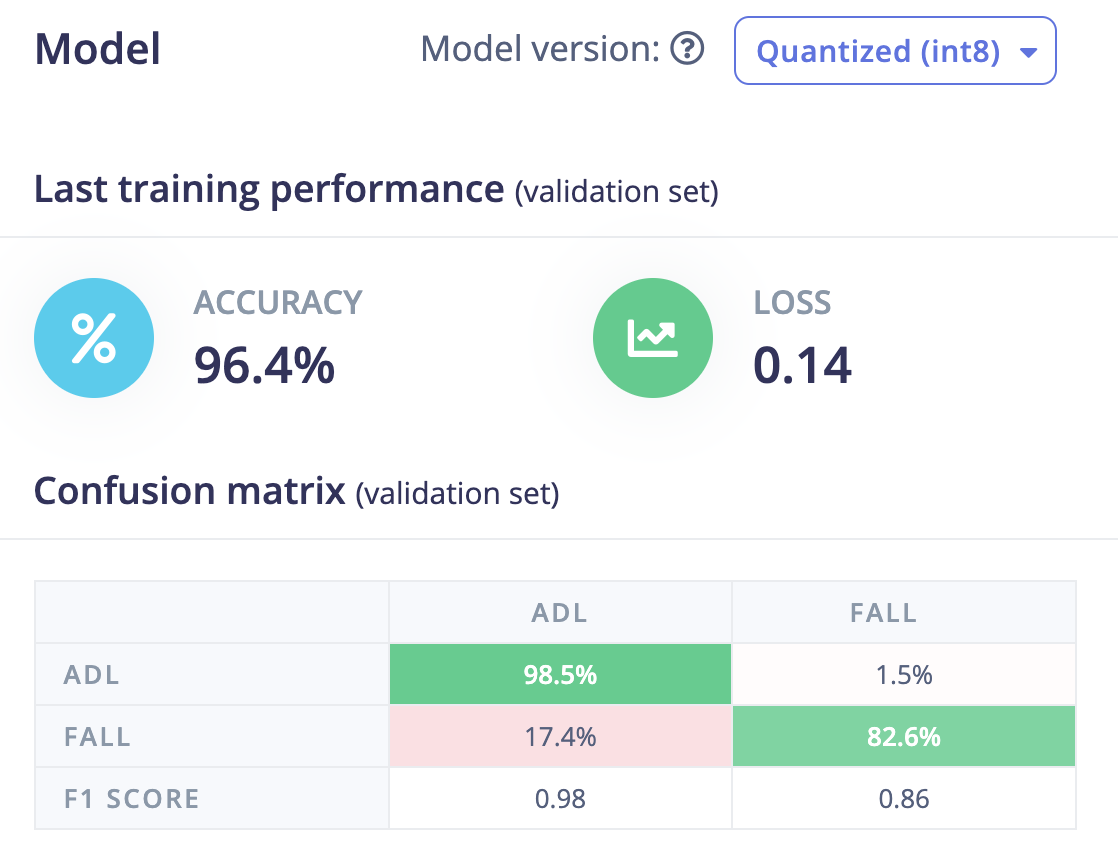The image size is (1118, 854).
Task: Select the 17.4% FALL-ADL red cell
Action: click(560, 736)
